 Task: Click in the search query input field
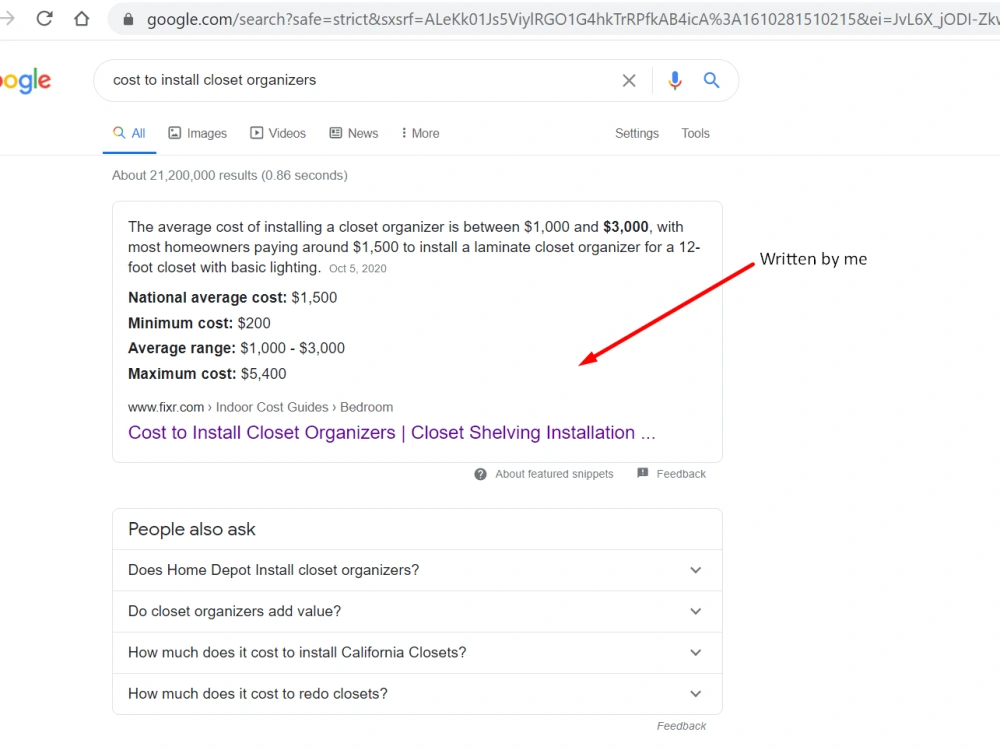coord(357,80)
